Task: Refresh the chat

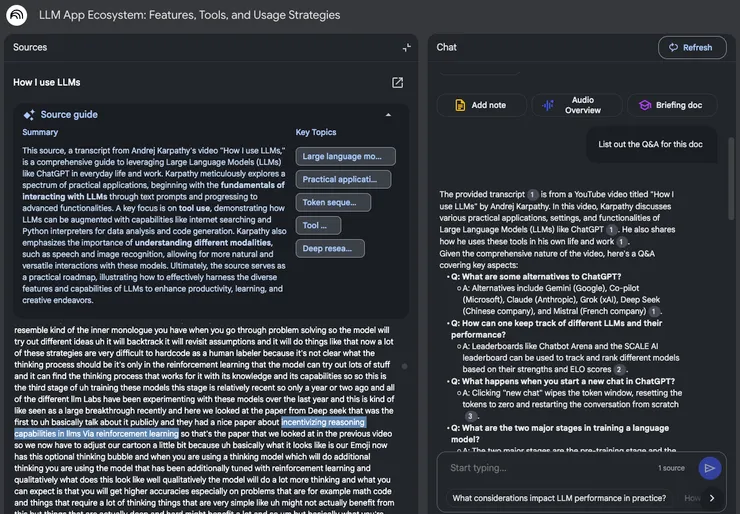Action: [691, 47]
